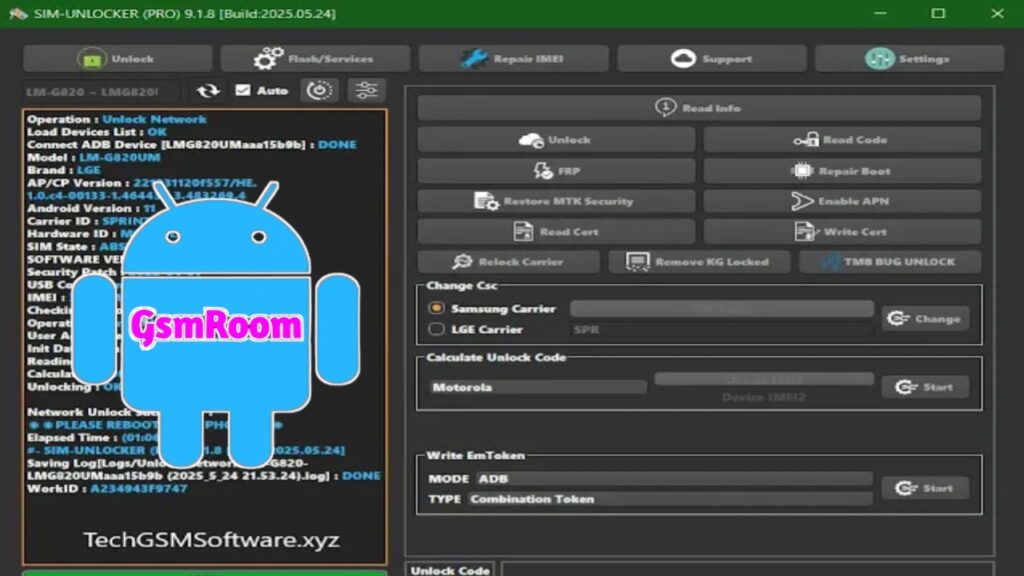This screenshot has width=1024, height=576.
Task: Click the refresh devices icon
Action: tap(208, 91)
